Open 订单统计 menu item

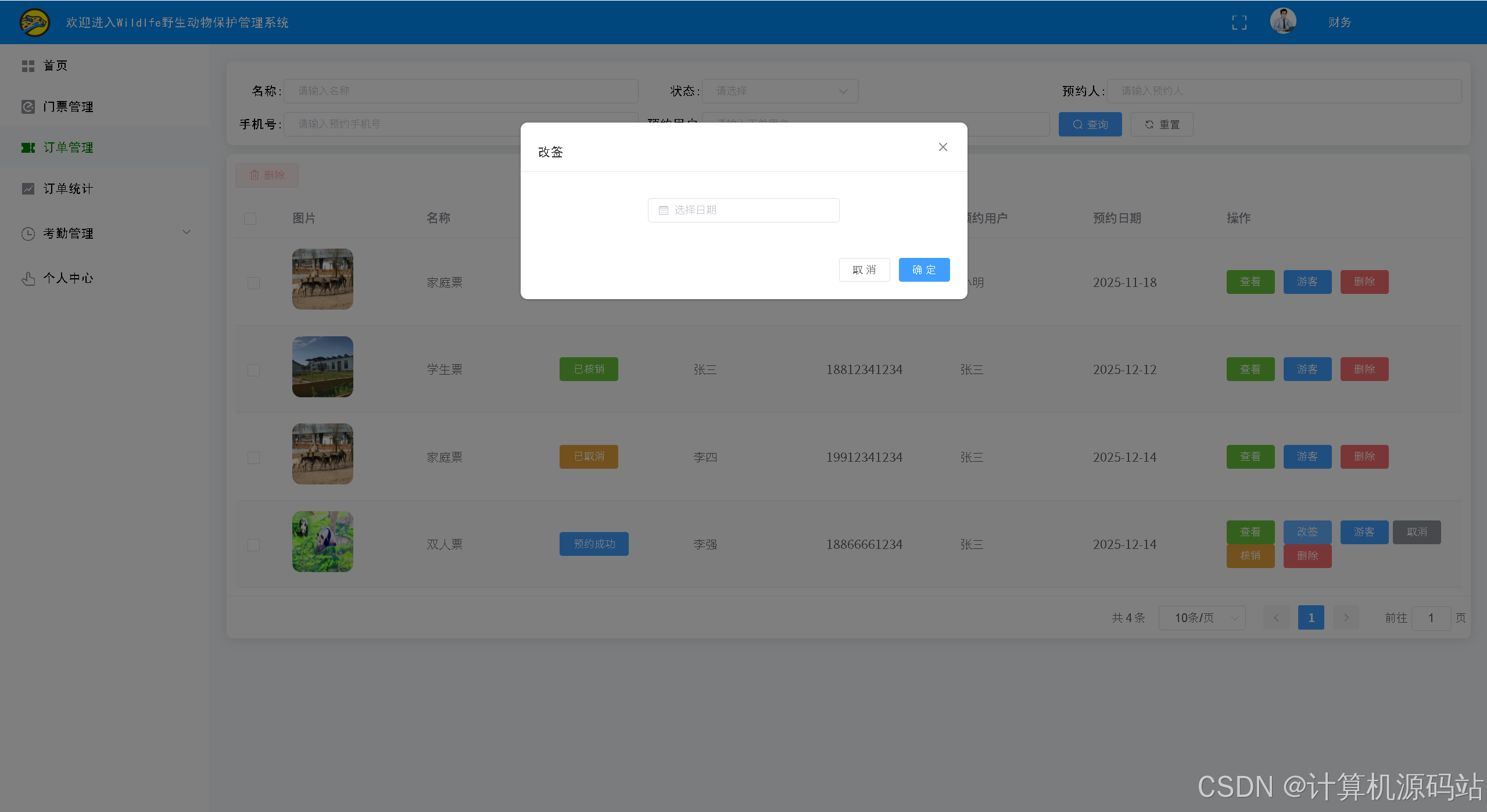[x=105, y=189]
